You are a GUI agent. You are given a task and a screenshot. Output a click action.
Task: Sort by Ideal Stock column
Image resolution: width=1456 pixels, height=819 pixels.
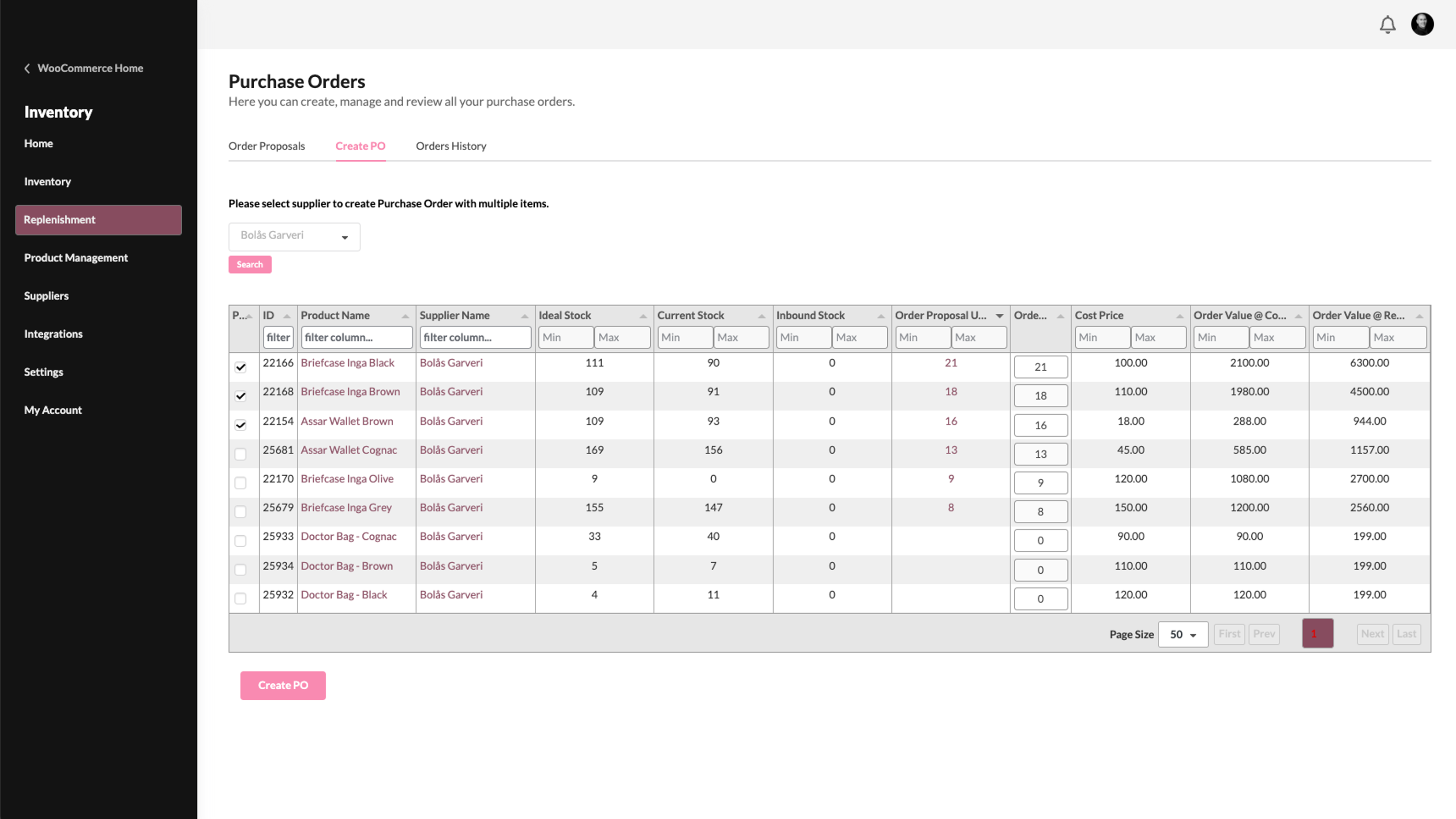(644, 316)
